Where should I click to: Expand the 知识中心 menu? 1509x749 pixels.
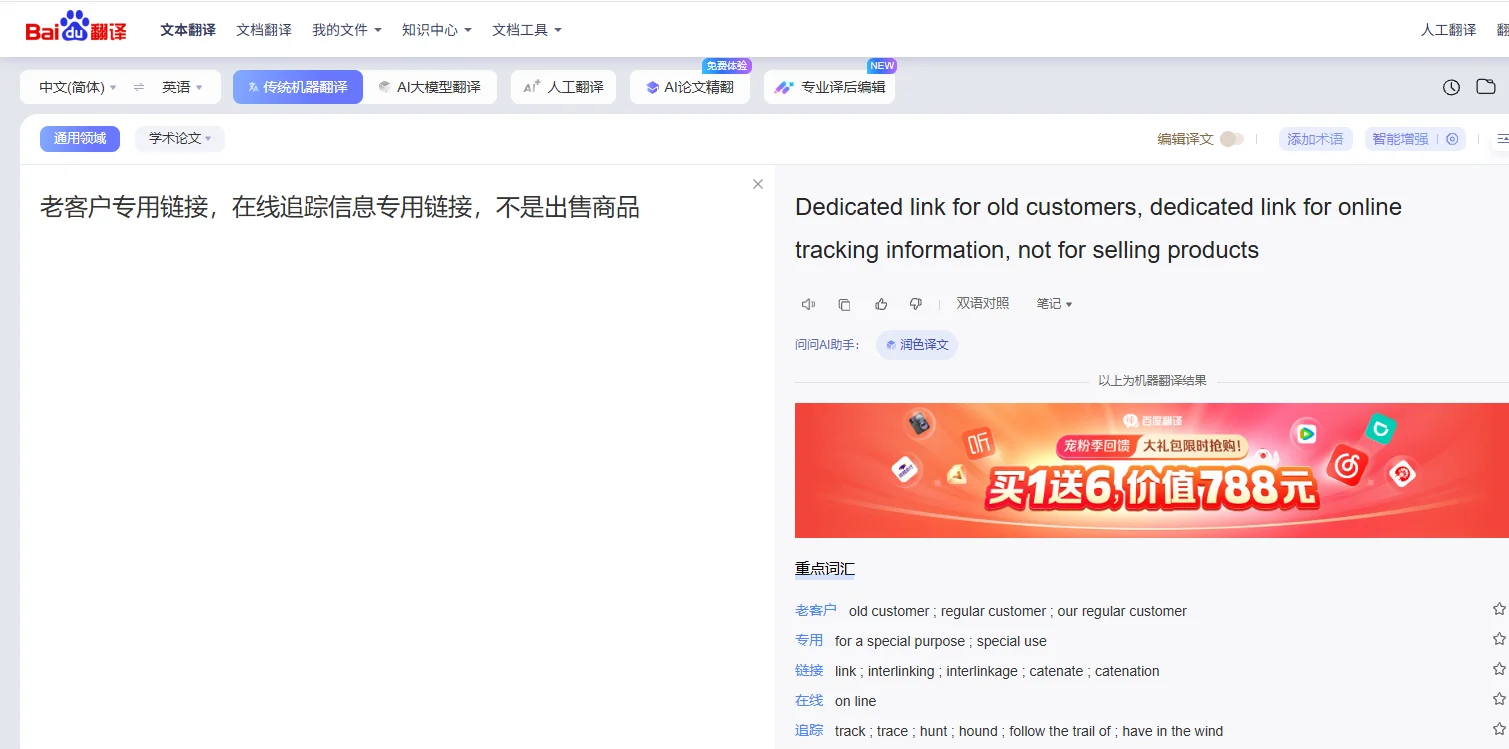[x=437, y=30]
